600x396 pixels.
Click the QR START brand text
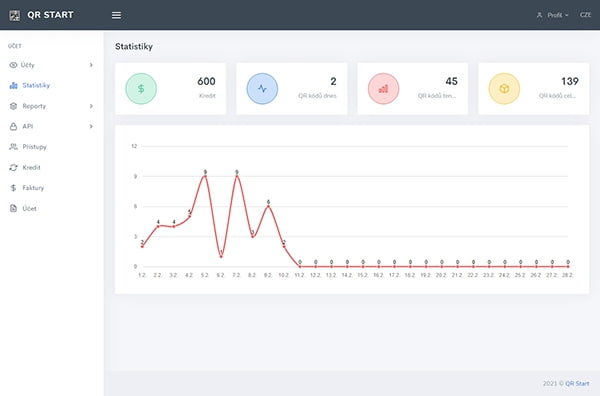[50, 15]
